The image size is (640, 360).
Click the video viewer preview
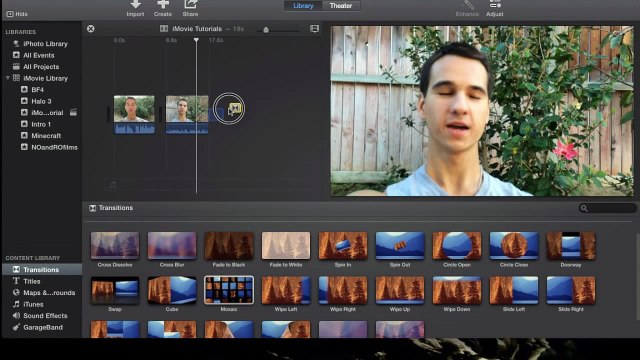(x=482, y=111)
